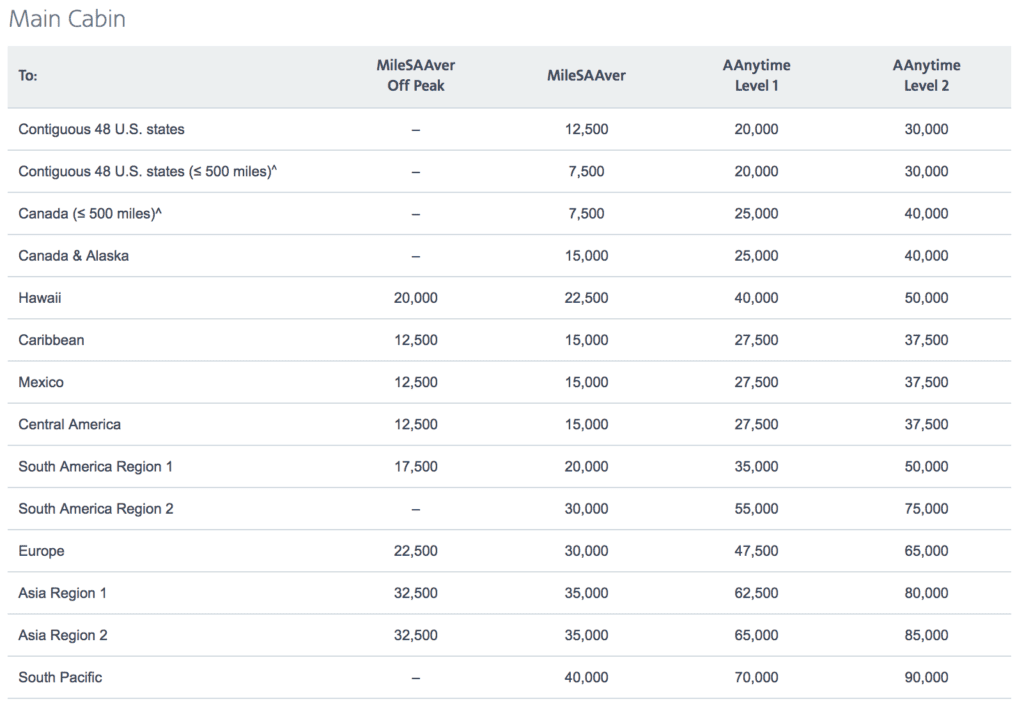Click the Central America row label
Image resolution: width=1024 pixels, height=713 pixels.
[x=69, y=424]
